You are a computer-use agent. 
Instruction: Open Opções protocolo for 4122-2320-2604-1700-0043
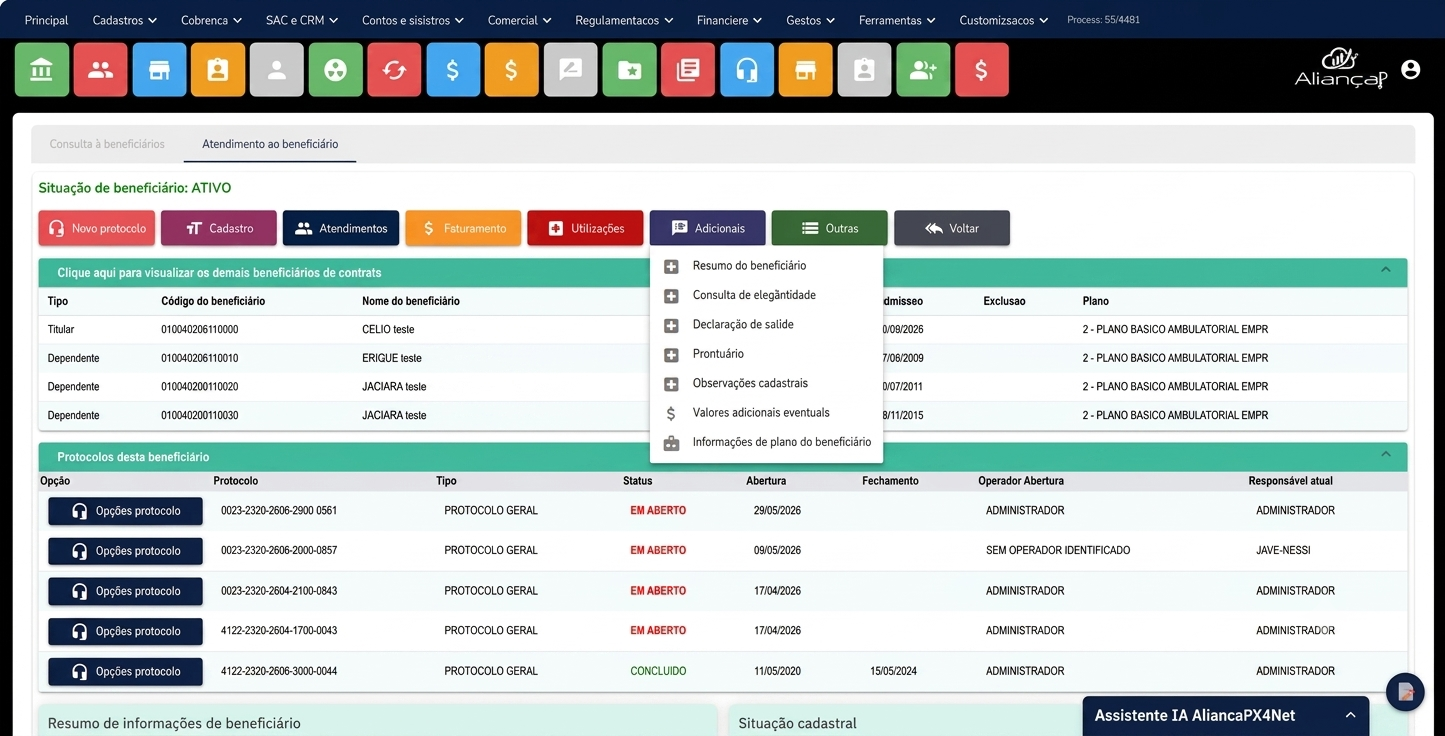pos(126,631)
